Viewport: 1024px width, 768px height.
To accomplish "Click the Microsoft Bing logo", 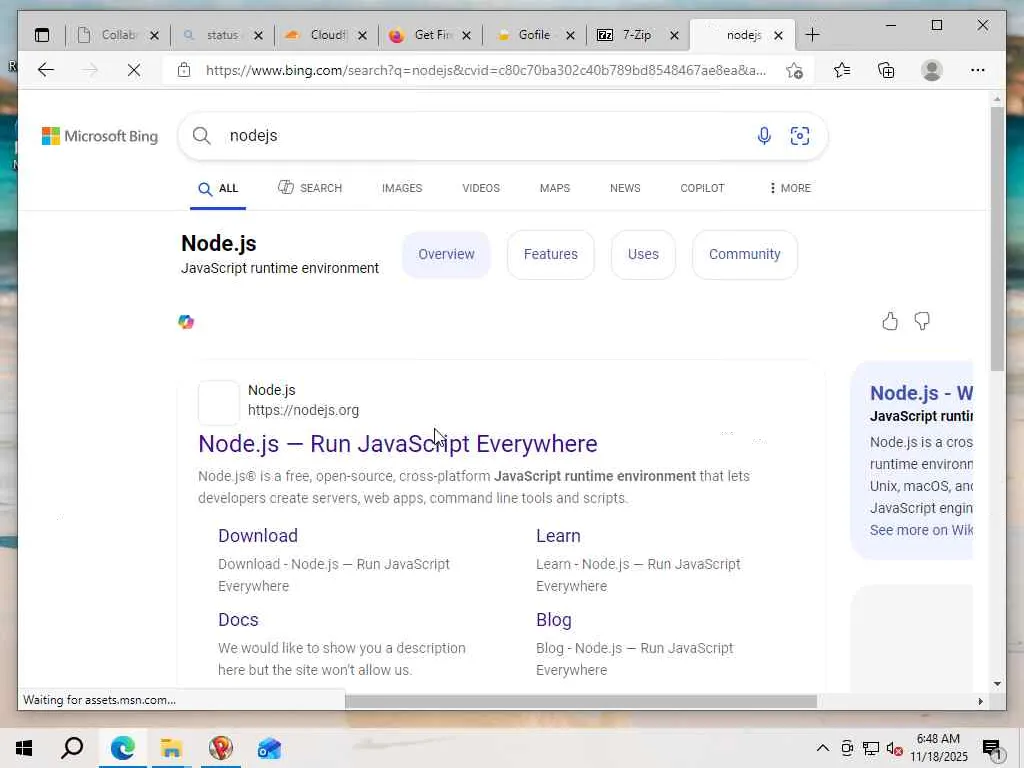I will coord(100,136).
